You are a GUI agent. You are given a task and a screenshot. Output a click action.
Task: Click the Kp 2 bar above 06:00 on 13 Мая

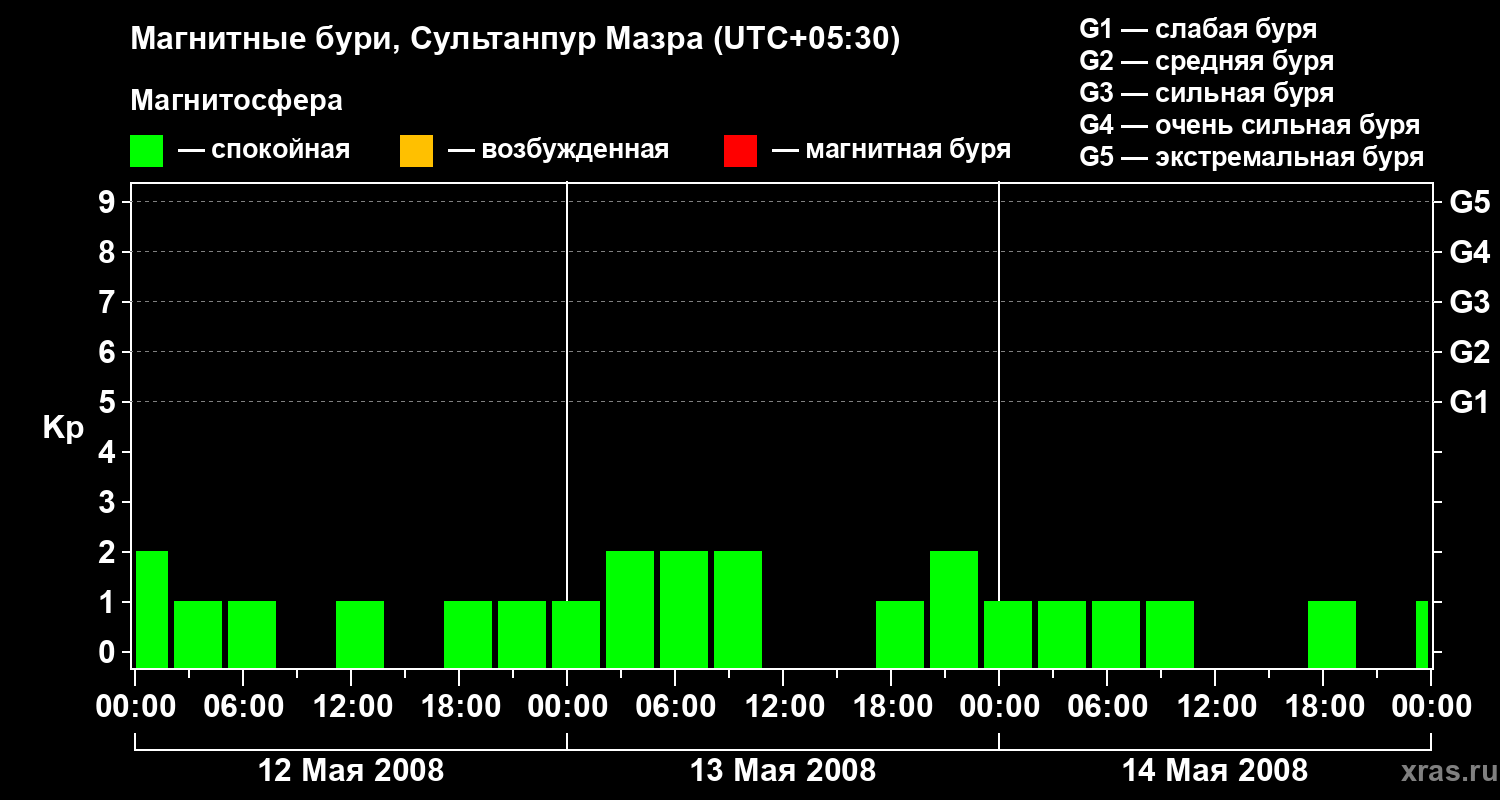tap(684, 609)
